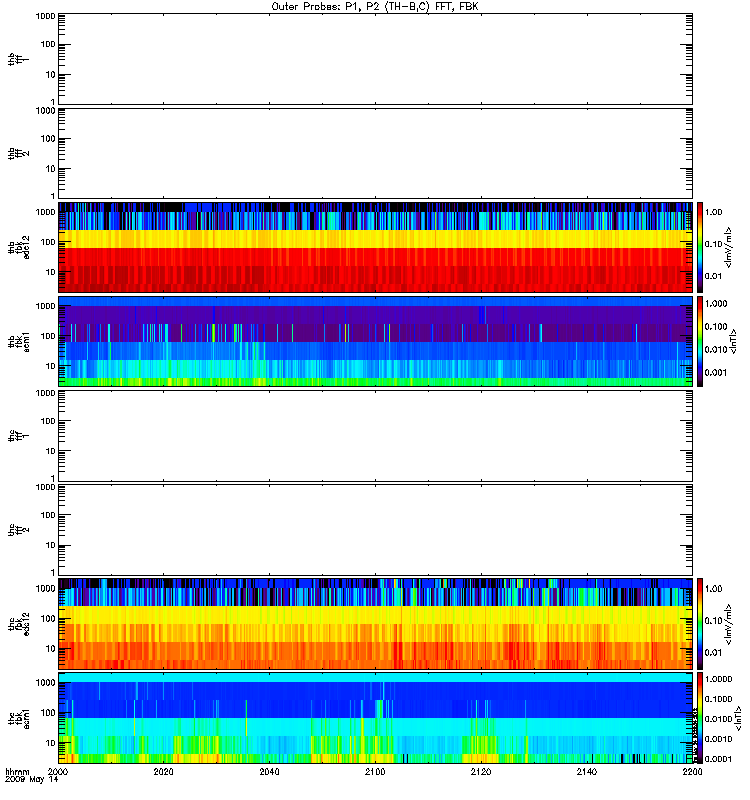Image resolution: width=750 pixels, height=800 pixels.
Task: Click the "2020" time axis label
Action: tap(163, 772)
